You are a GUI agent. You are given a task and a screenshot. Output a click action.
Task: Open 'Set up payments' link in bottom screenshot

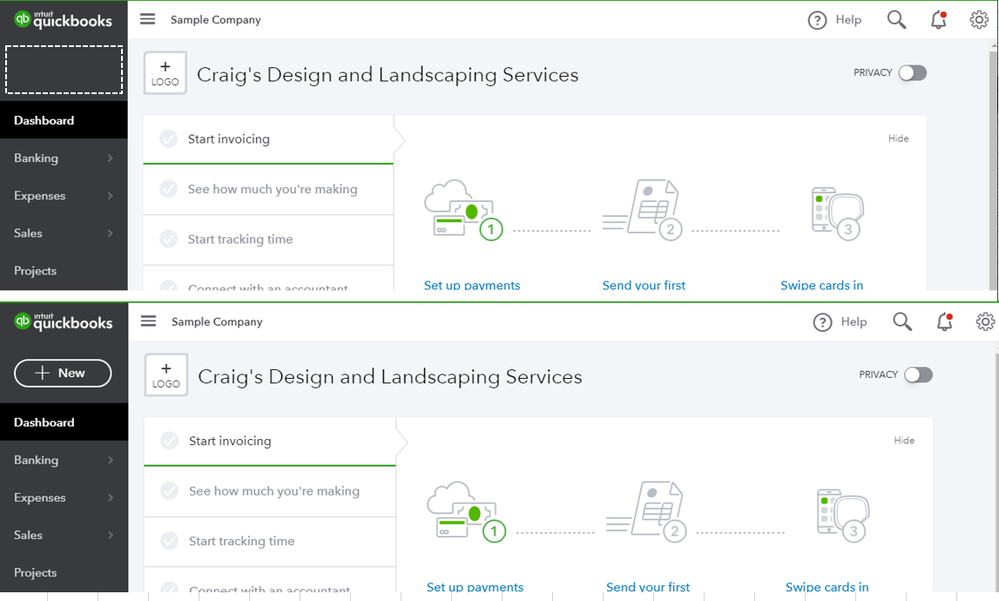point(475,587)
